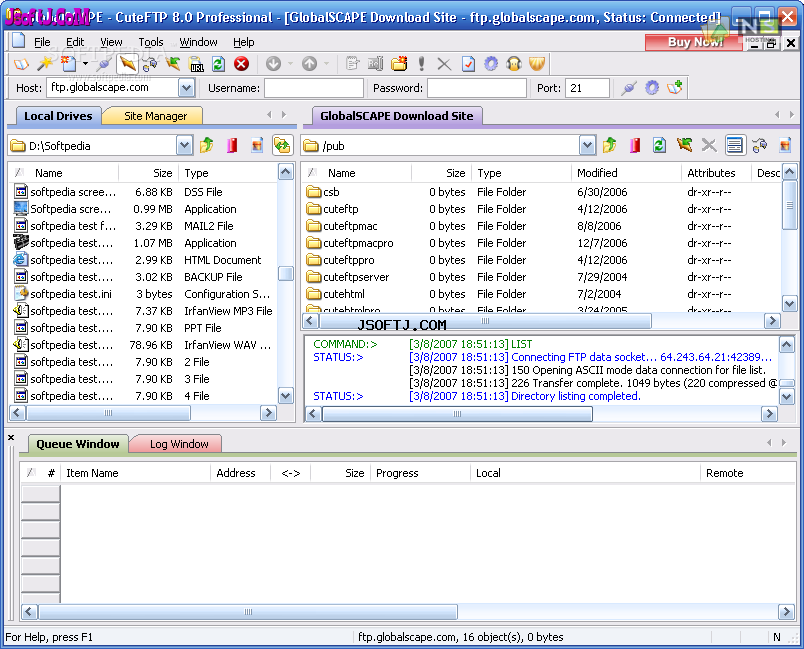Select the Queue Window tab
This screenshot has height=649, width=804.
[77, 443]
